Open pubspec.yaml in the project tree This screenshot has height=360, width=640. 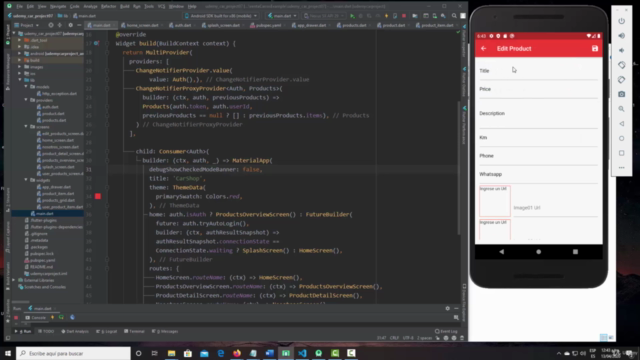(x=40, y=260)
